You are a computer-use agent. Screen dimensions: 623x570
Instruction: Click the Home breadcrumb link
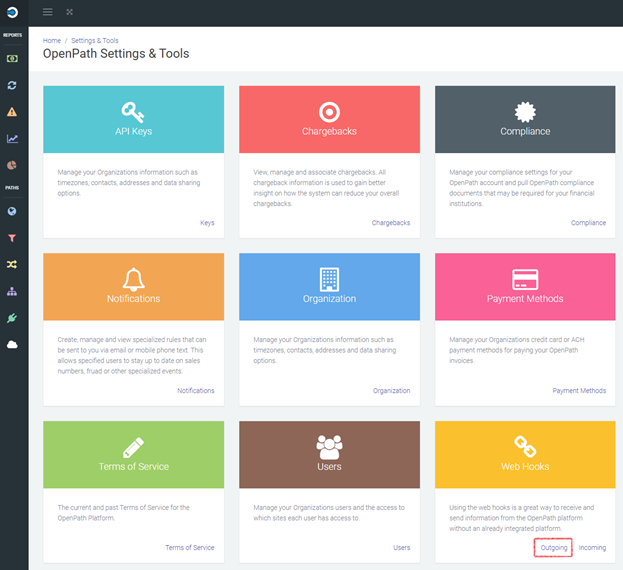52,41
